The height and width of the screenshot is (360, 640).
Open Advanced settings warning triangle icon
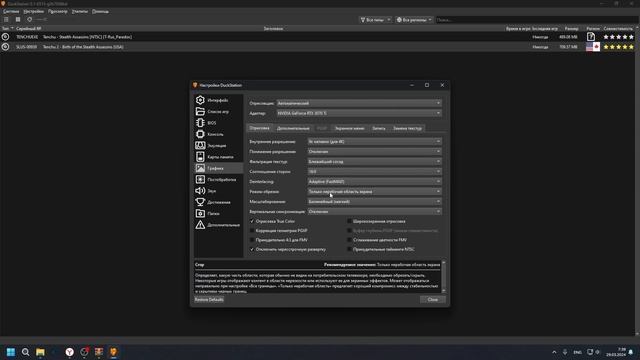[x=200, y=225]
